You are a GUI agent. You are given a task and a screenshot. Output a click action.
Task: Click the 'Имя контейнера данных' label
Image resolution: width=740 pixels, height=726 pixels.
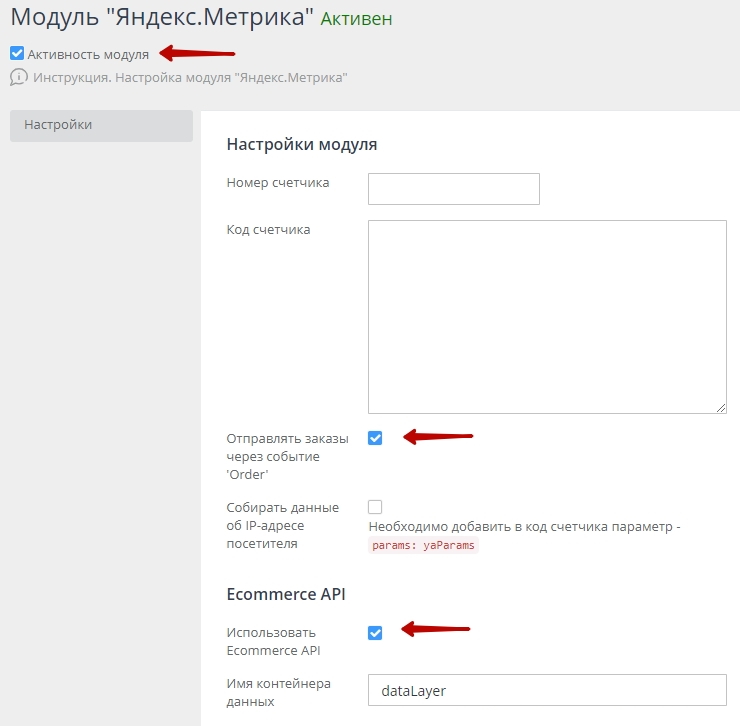(x=278, y=692)
